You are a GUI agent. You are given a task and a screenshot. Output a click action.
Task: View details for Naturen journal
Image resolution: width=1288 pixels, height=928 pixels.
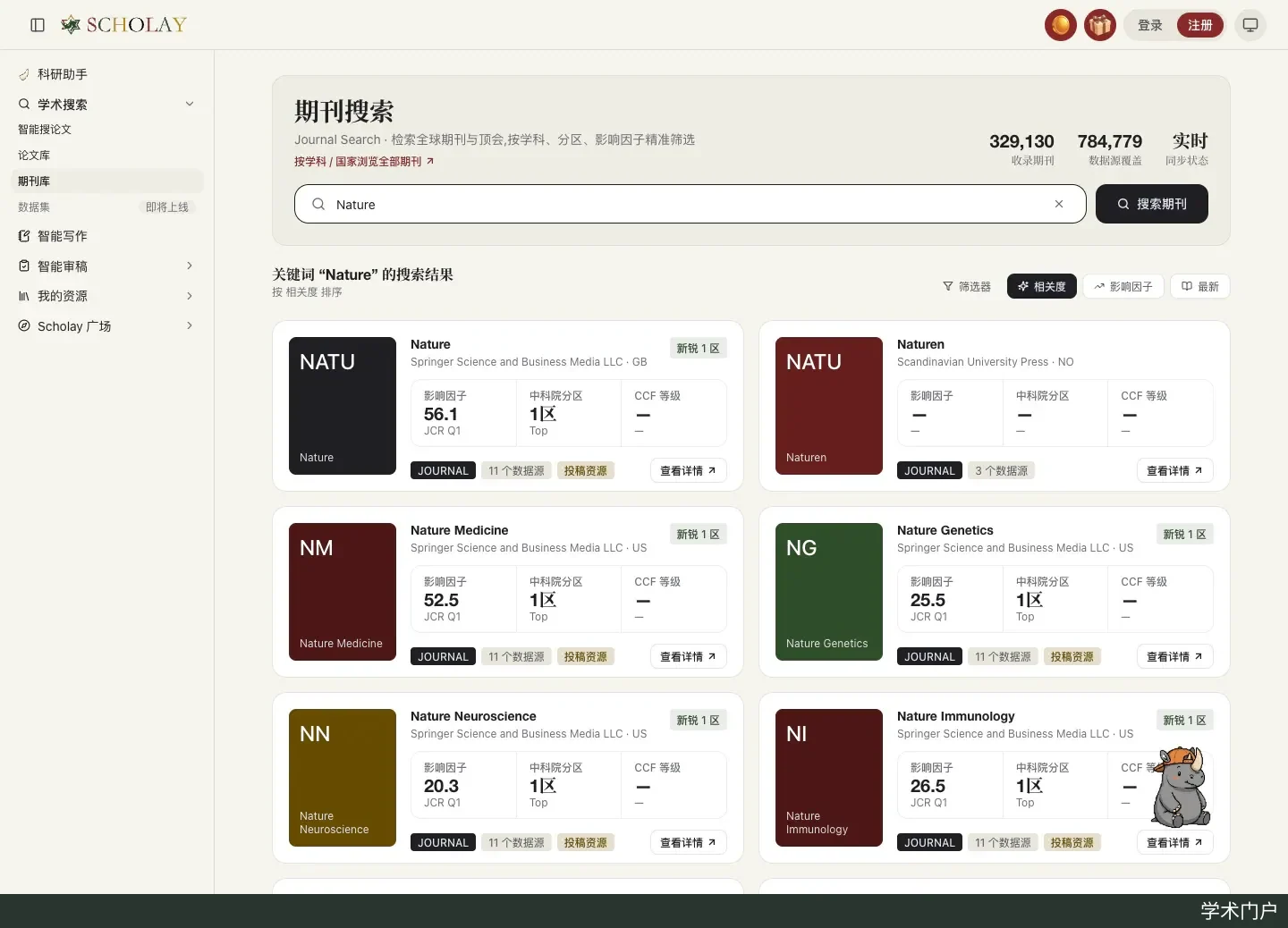1174,470
